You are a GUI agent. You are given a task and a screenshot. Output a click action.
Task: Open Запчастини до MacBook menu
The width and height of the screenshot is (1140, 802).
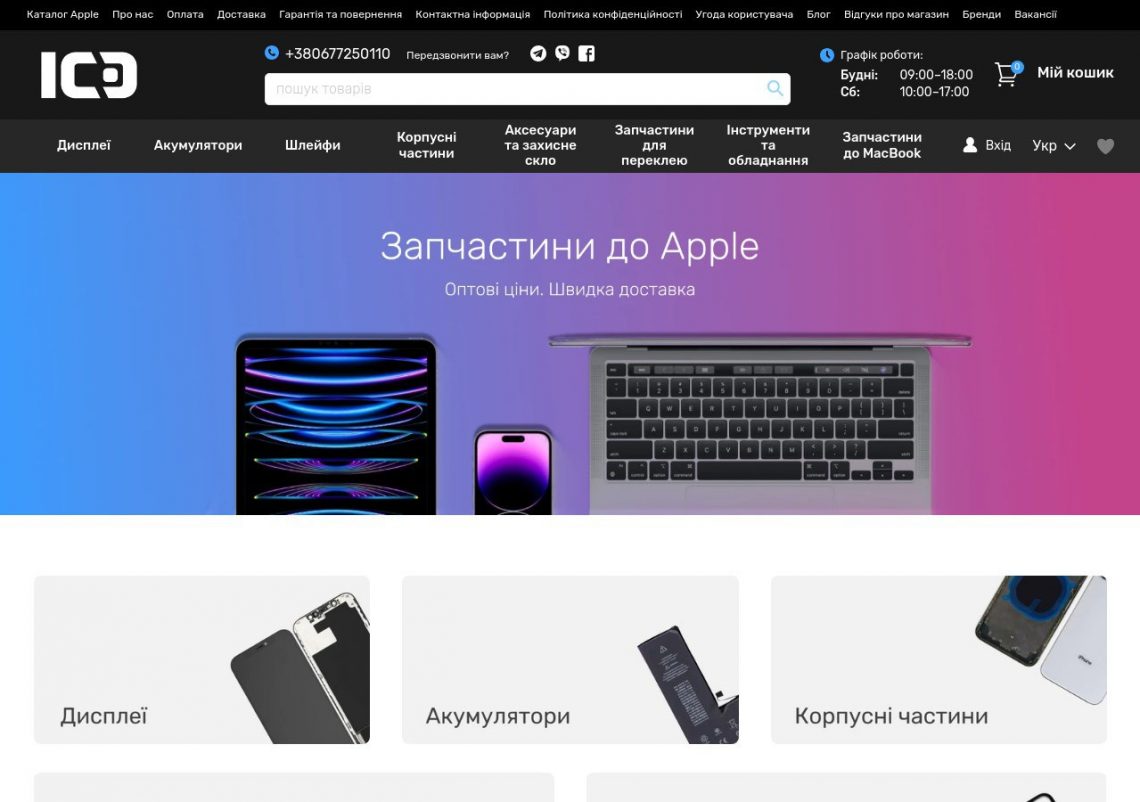coord(882,145)
